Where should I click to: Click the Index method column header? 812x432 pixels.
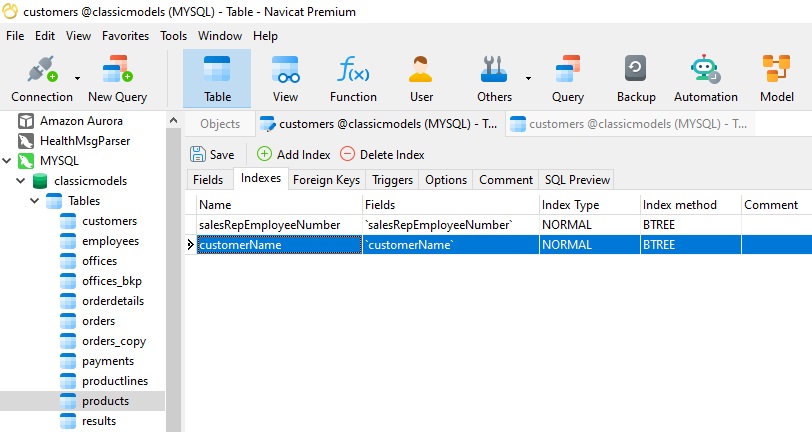[690, 205]
